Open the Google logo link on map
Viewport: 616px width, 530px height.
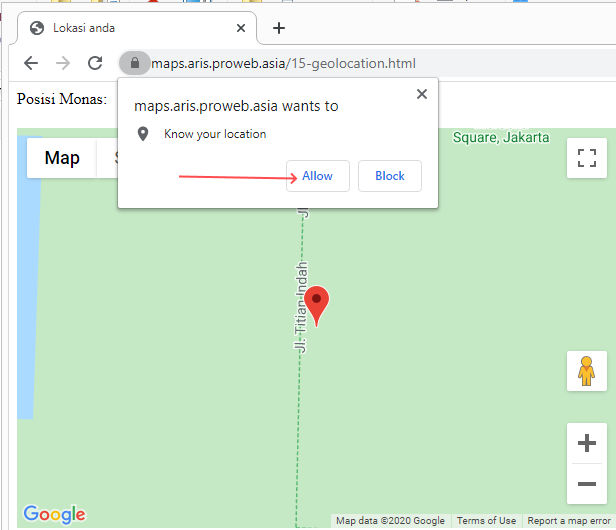pos(54,514)
